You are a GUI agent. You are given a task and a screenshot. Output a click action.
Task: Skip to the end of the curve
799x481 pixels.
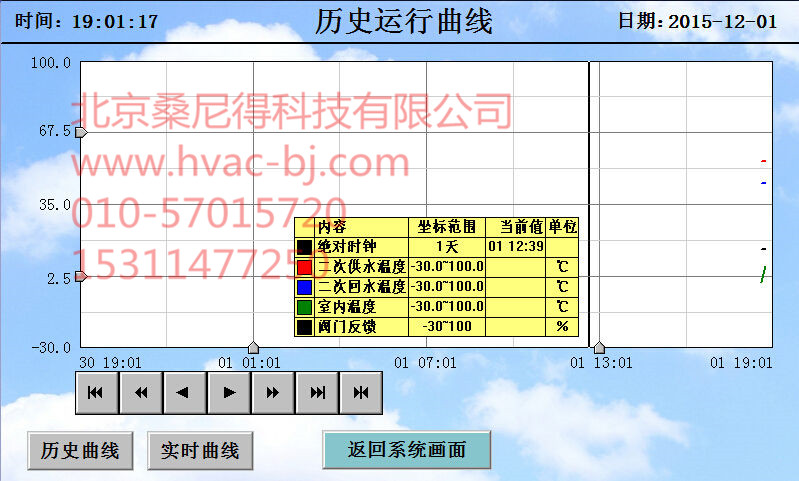coord(317,393)
